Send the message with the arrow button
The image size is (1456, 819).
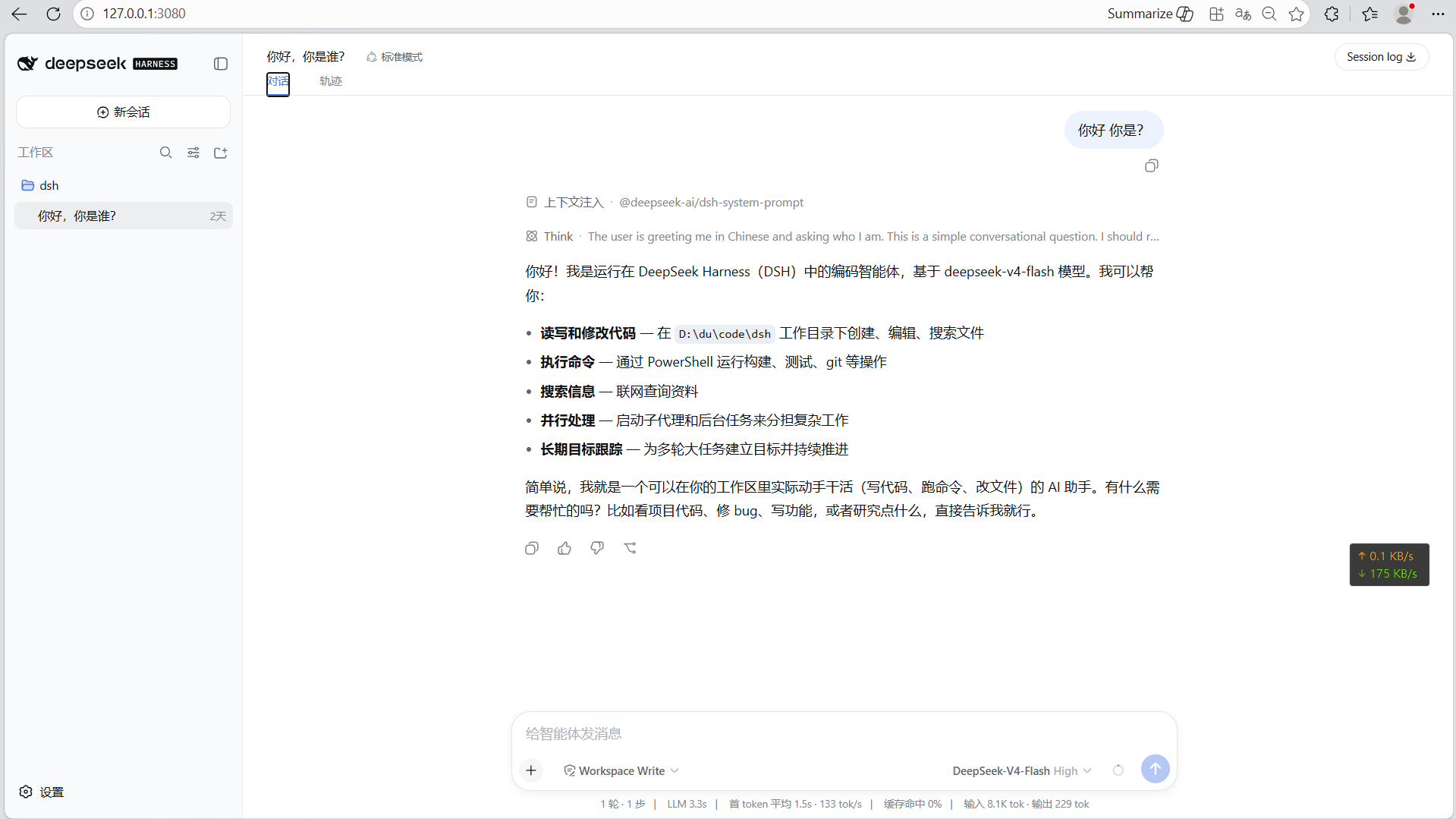(x=1155, y=769)
